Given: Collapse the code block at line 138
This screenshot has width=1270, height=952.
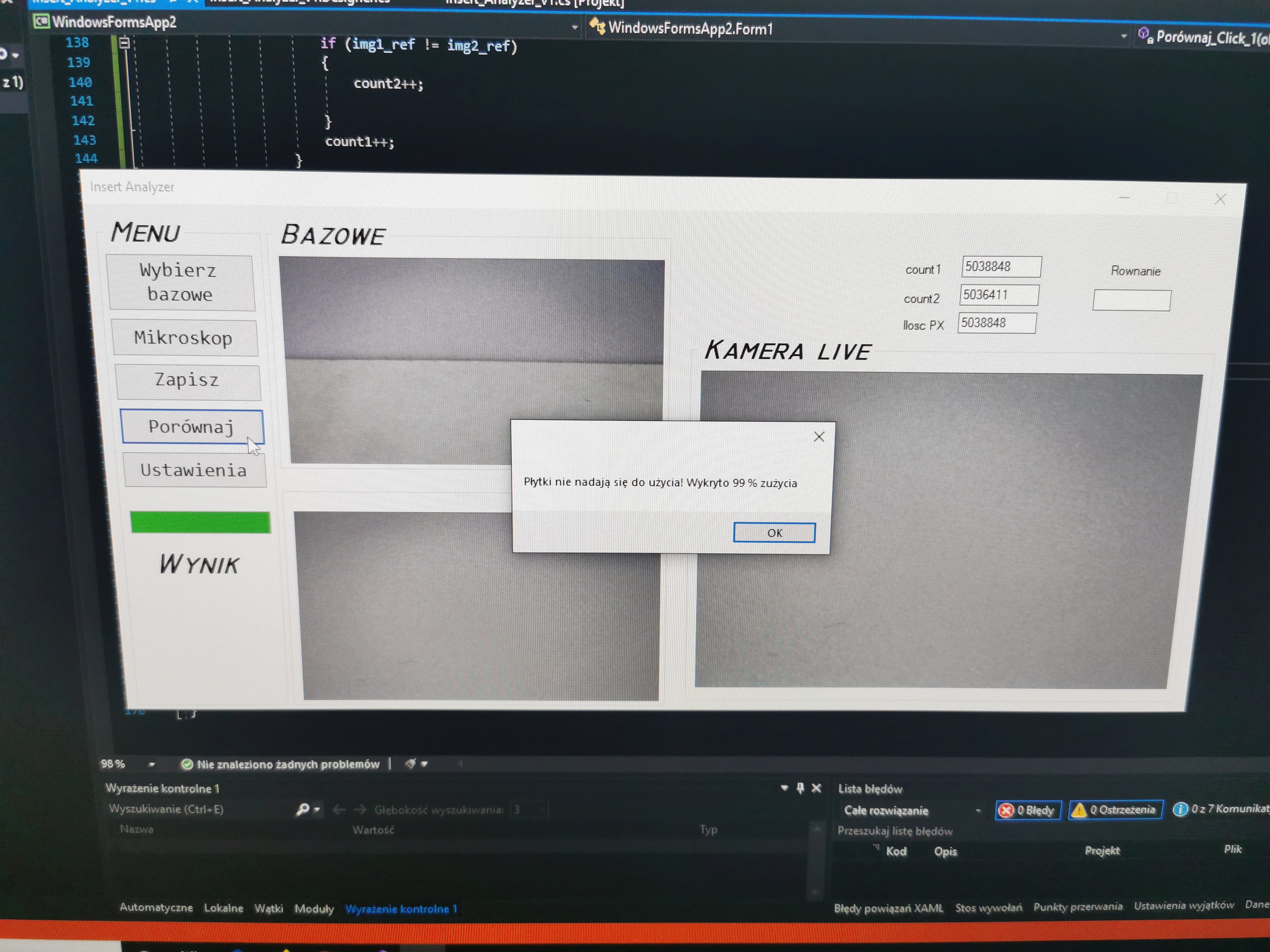Looking at the screenshot, I should point(125,42).
